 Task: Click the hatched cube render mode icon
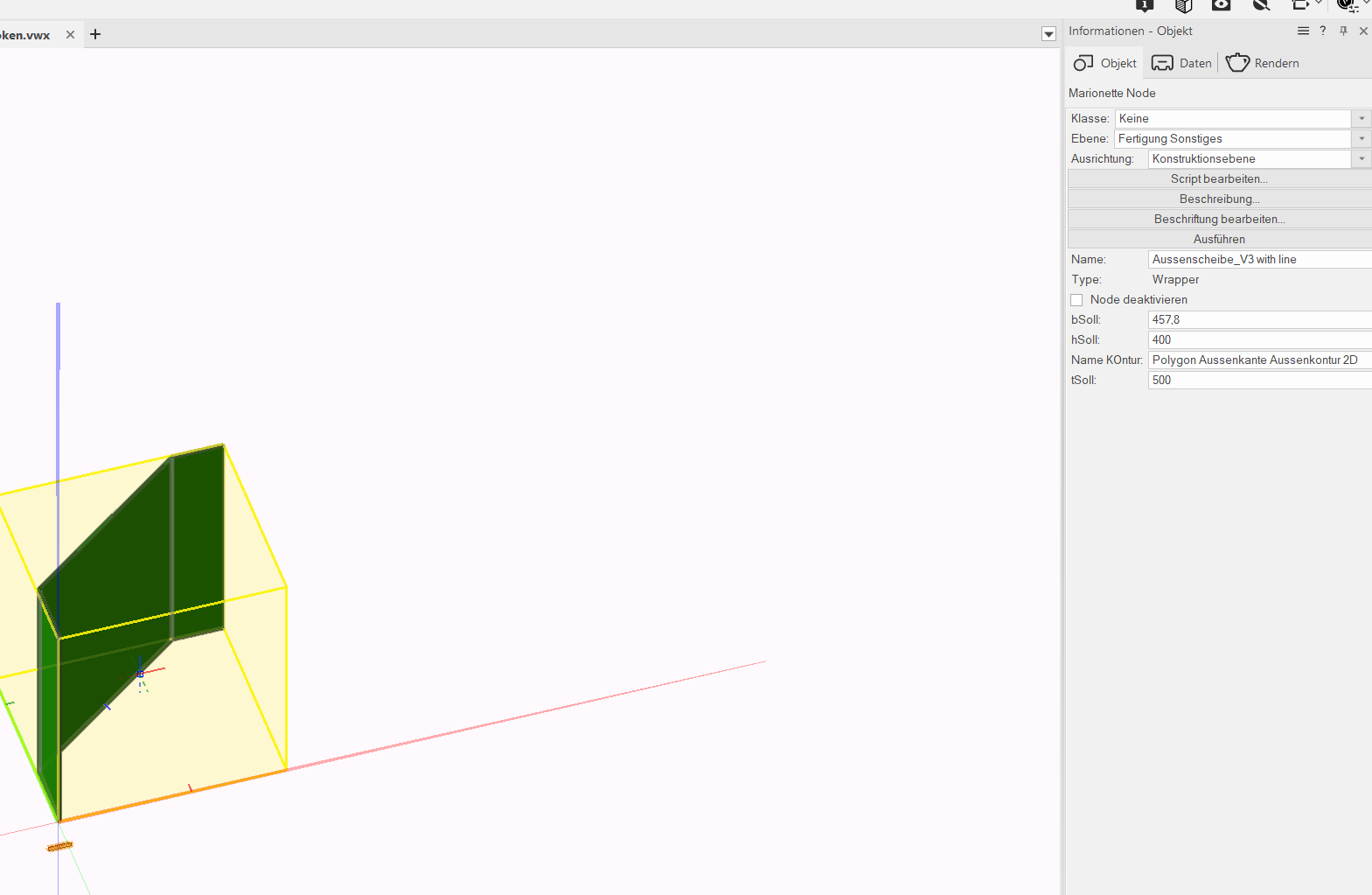point(1183,6)
